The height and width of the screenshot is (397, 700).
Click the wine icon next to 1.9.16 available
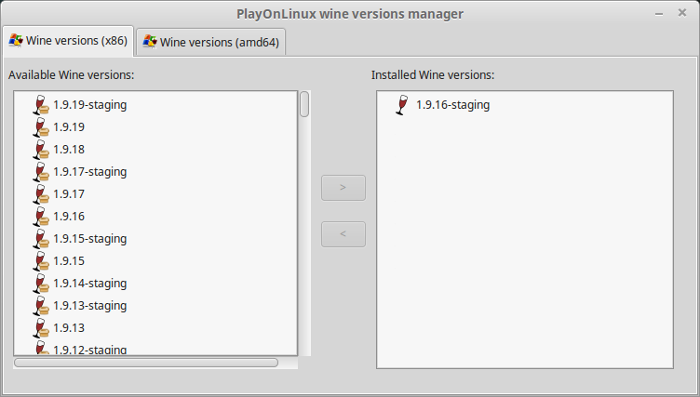click(41, 217)
